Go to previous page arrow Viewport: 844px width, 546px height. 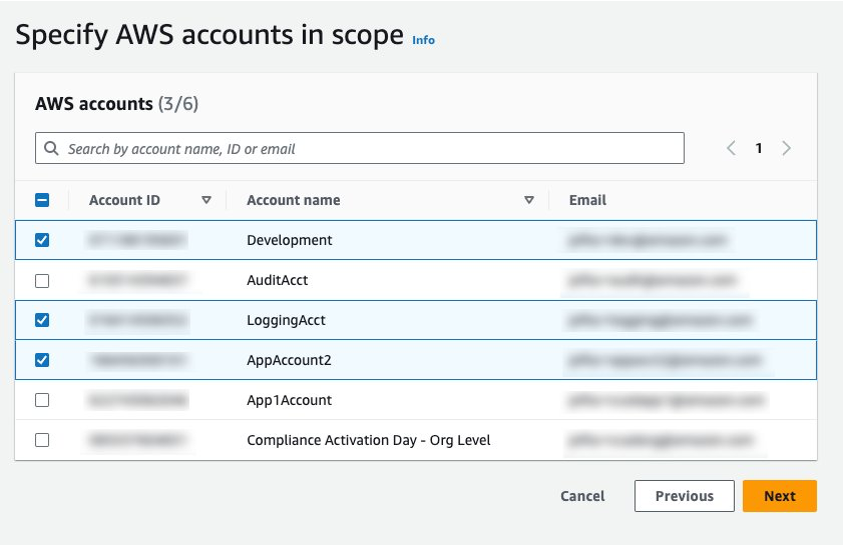[731, 148]
